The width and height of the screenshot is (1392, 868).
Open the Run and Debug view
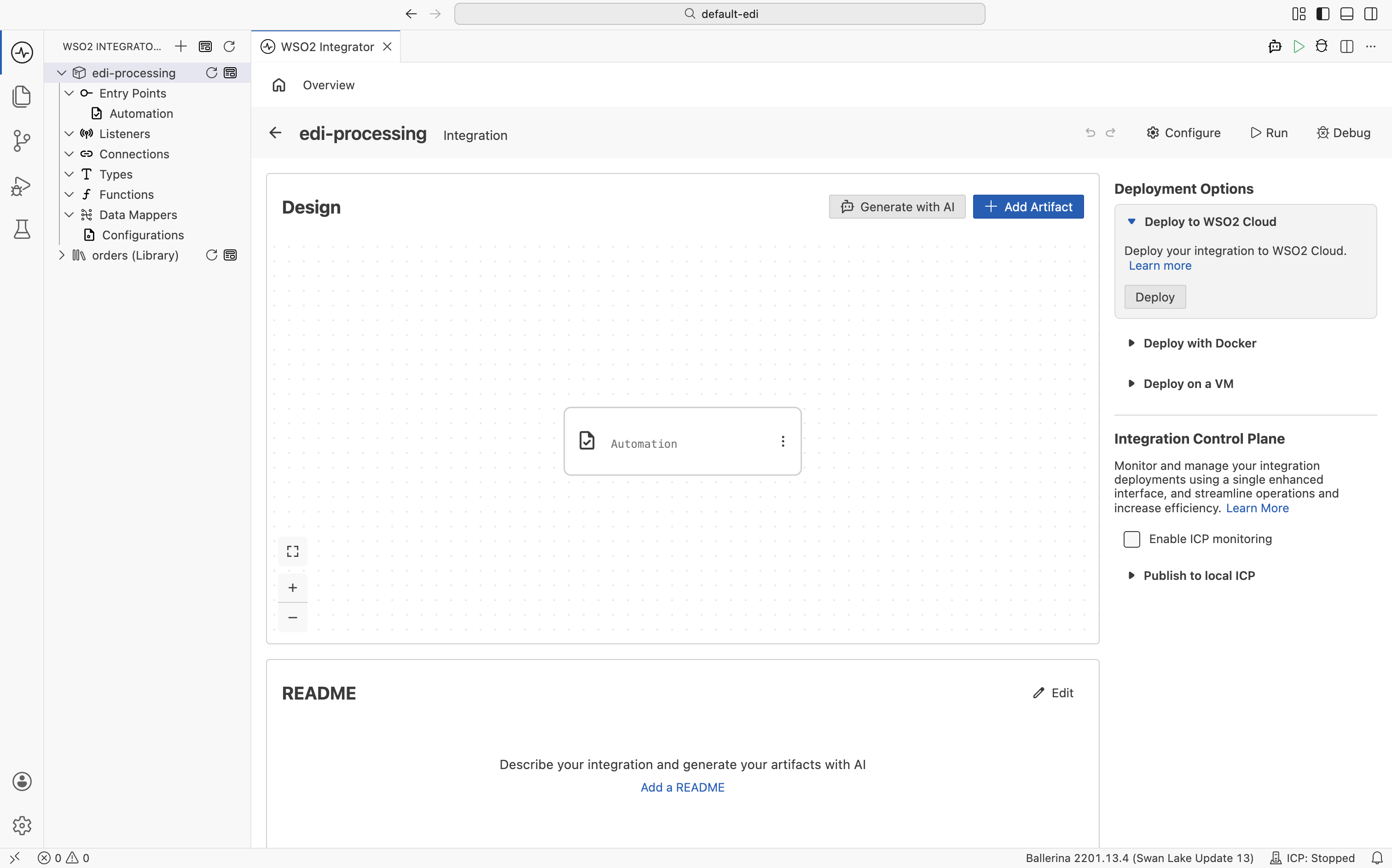pos(22,185)
